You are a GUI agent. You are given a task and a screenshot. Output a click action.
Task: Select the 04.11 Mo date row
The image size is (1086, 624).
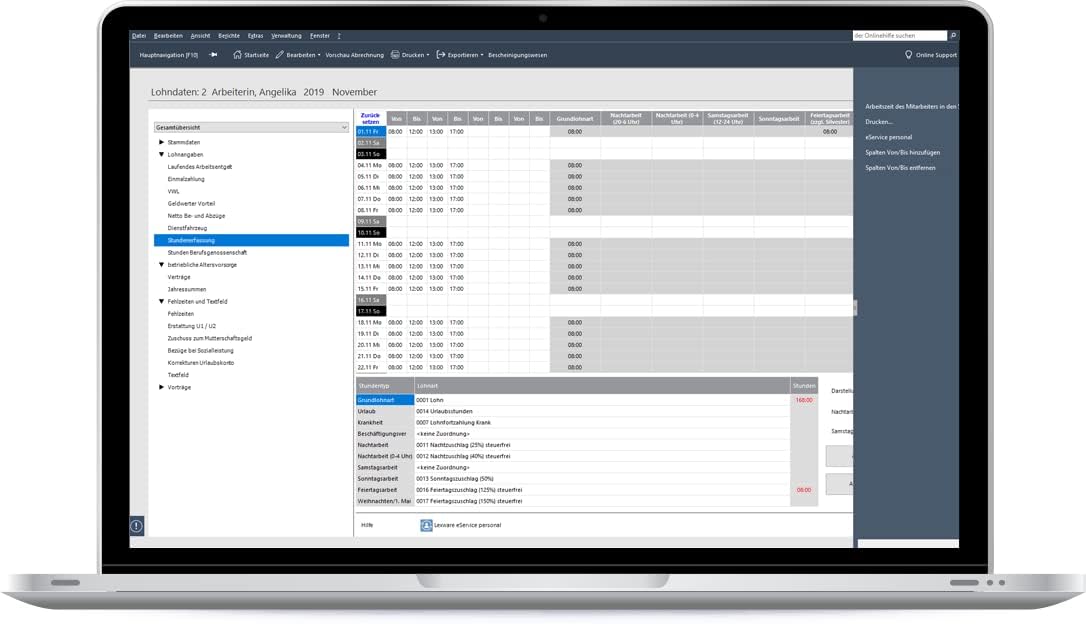[x=371, y=166]
